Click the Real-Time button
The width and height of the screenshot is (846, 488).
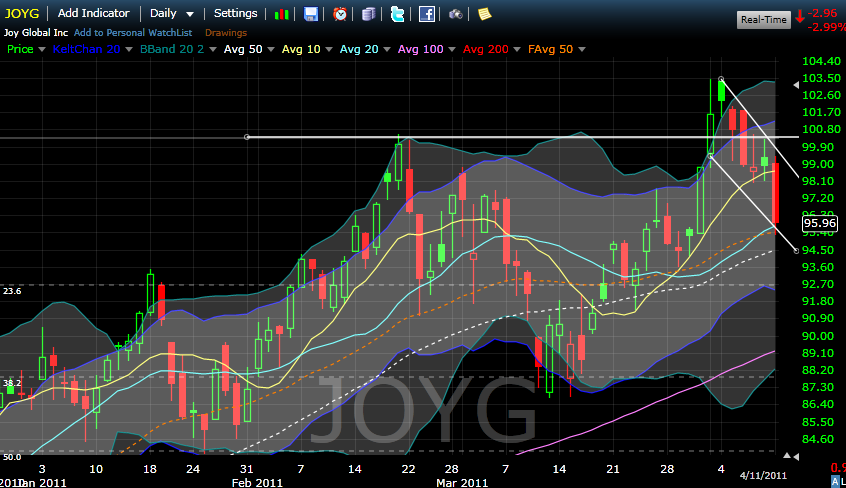[x=763, y=19]
